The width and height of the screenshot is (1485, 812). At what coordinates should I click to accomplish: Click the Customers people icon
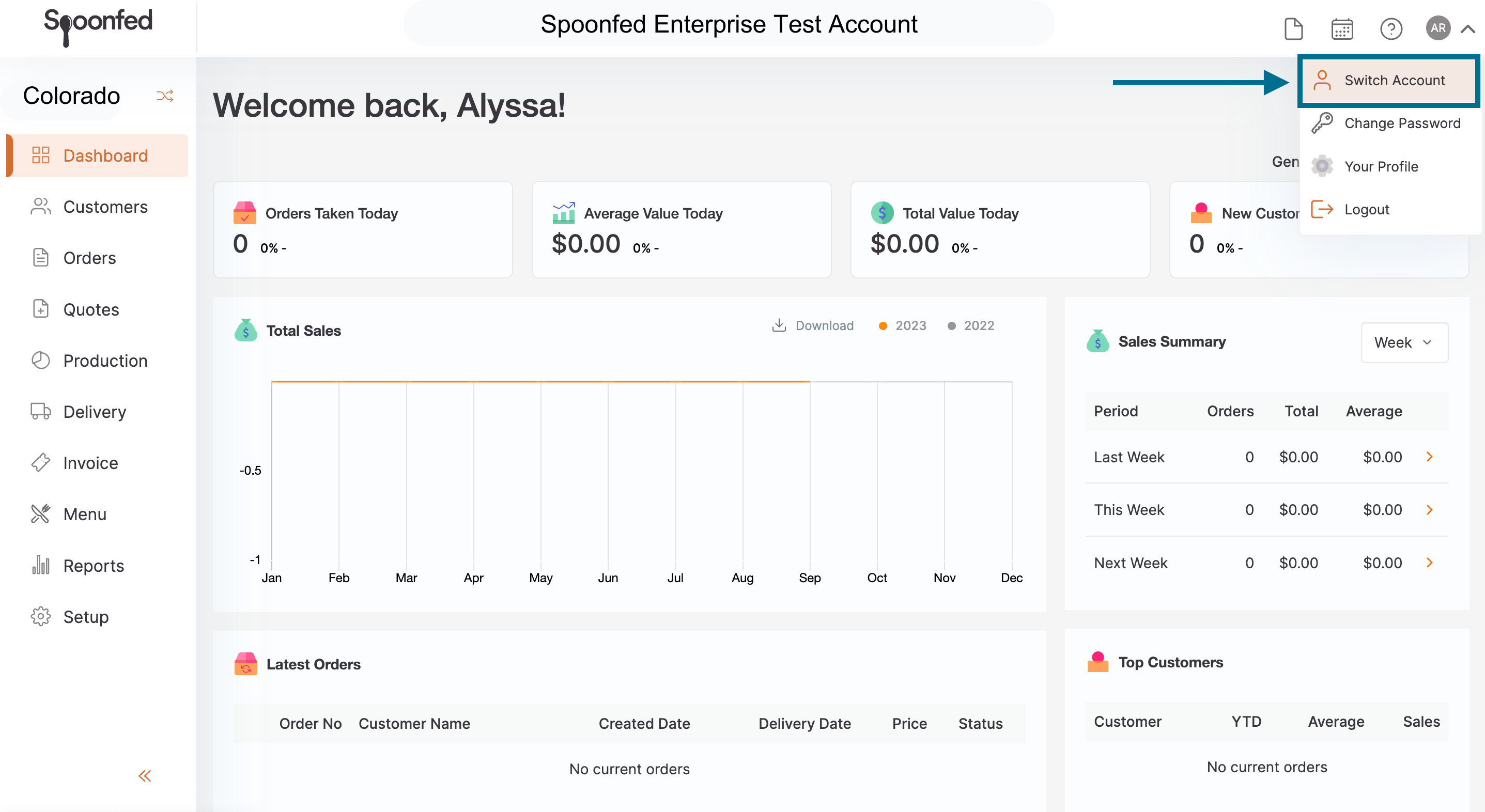click(40, 206)
